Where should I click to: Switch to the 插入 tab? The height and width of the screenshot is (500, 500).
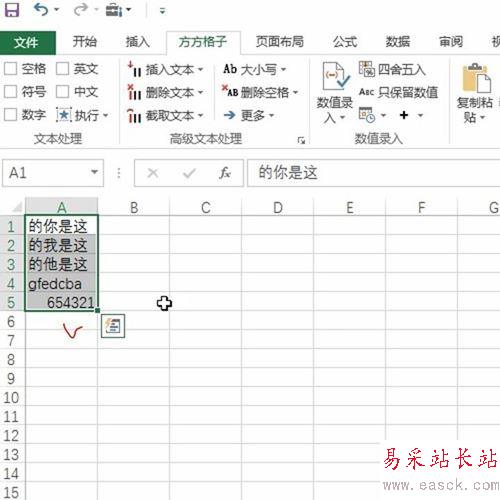pos(138,42)
